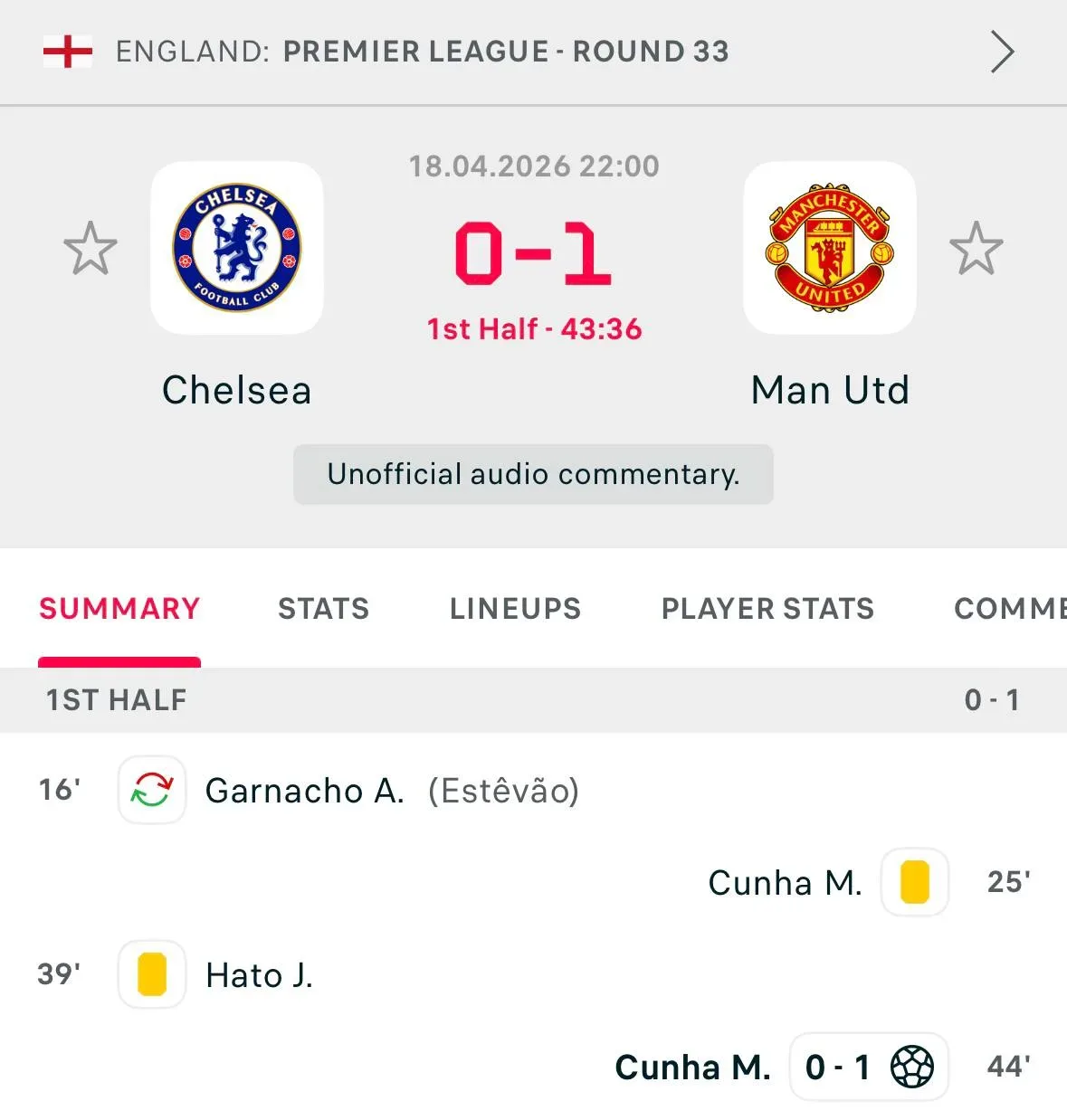Open the Chelsea club crest
The width and height of the screenshot is (1067, 1120).
237,248
